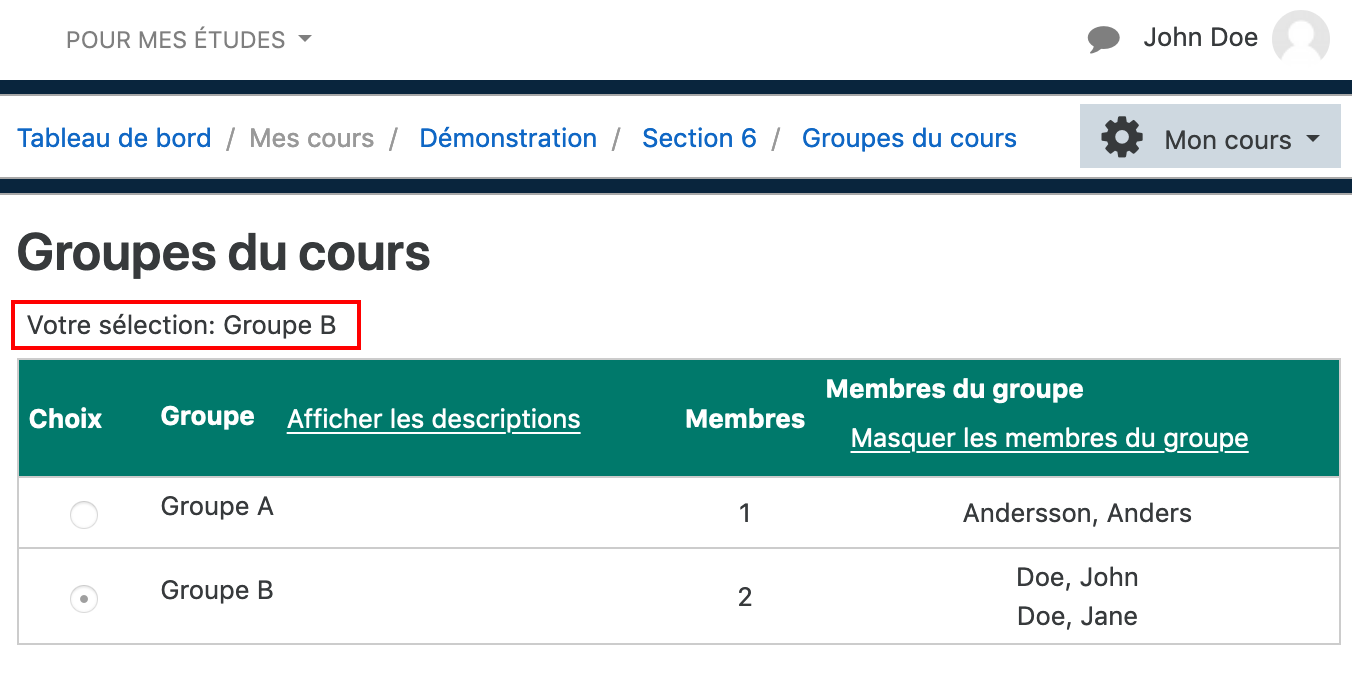The width and height of the screenshot is (1352, 686).
Task: Click Groupes du cours breadcrumb link
Action: pos(909,138)
